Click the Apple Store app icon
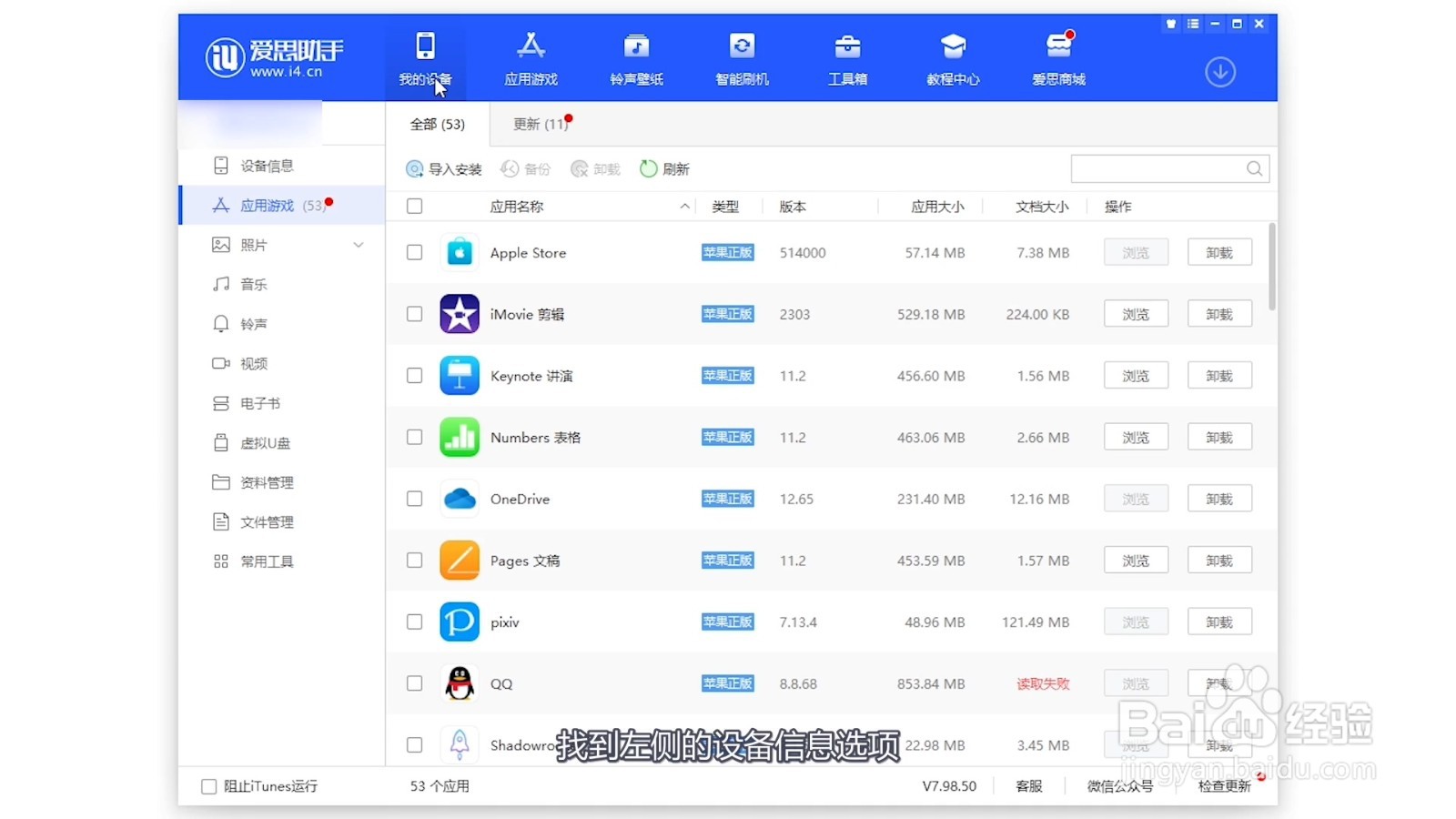1456x819 pixels. [460, 252]
